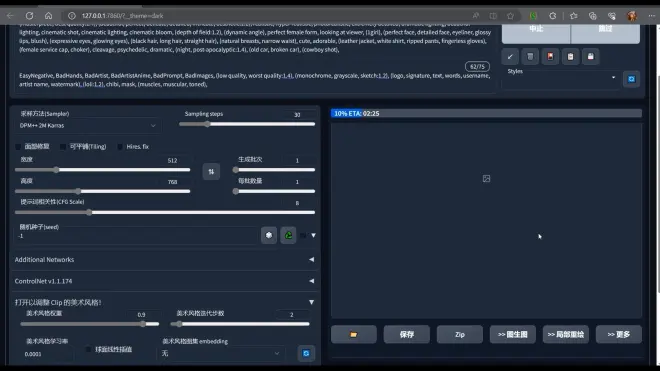The image size is (660, 371).
Task: Enable the face restoration checkbox
Action: click(x=18, y=147)
